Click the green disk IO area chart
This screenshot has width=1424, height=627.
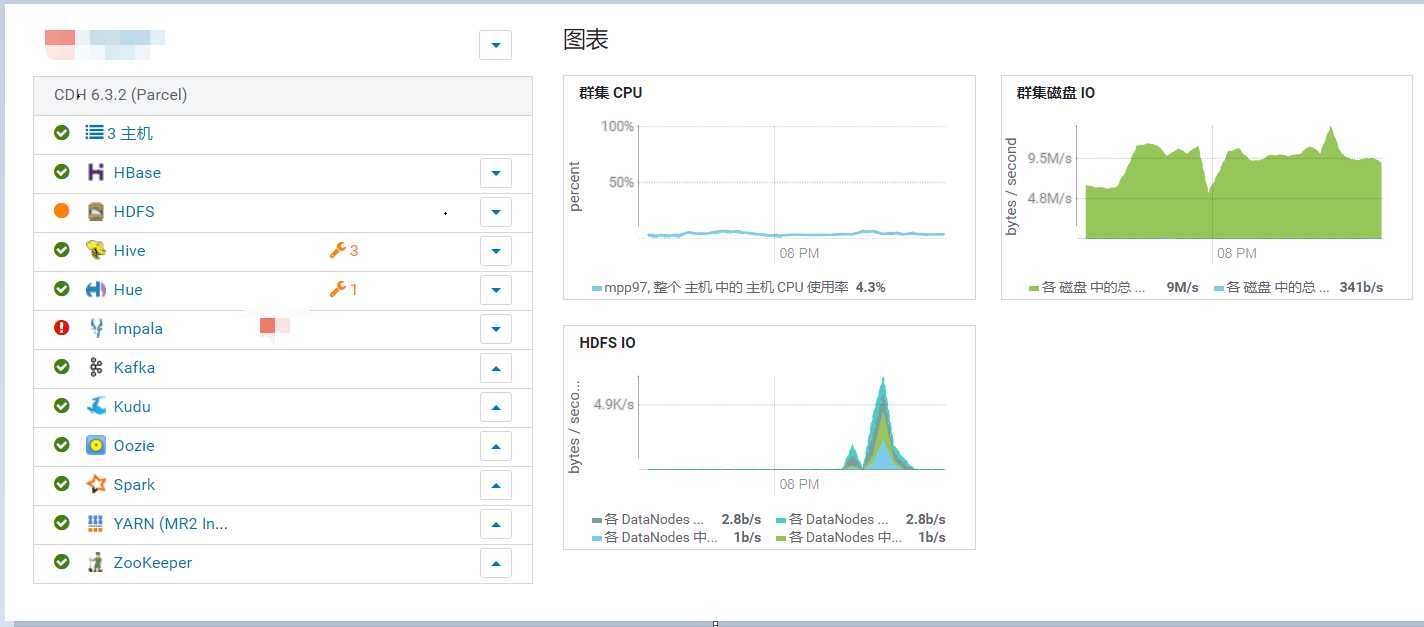coord(1233,182)
